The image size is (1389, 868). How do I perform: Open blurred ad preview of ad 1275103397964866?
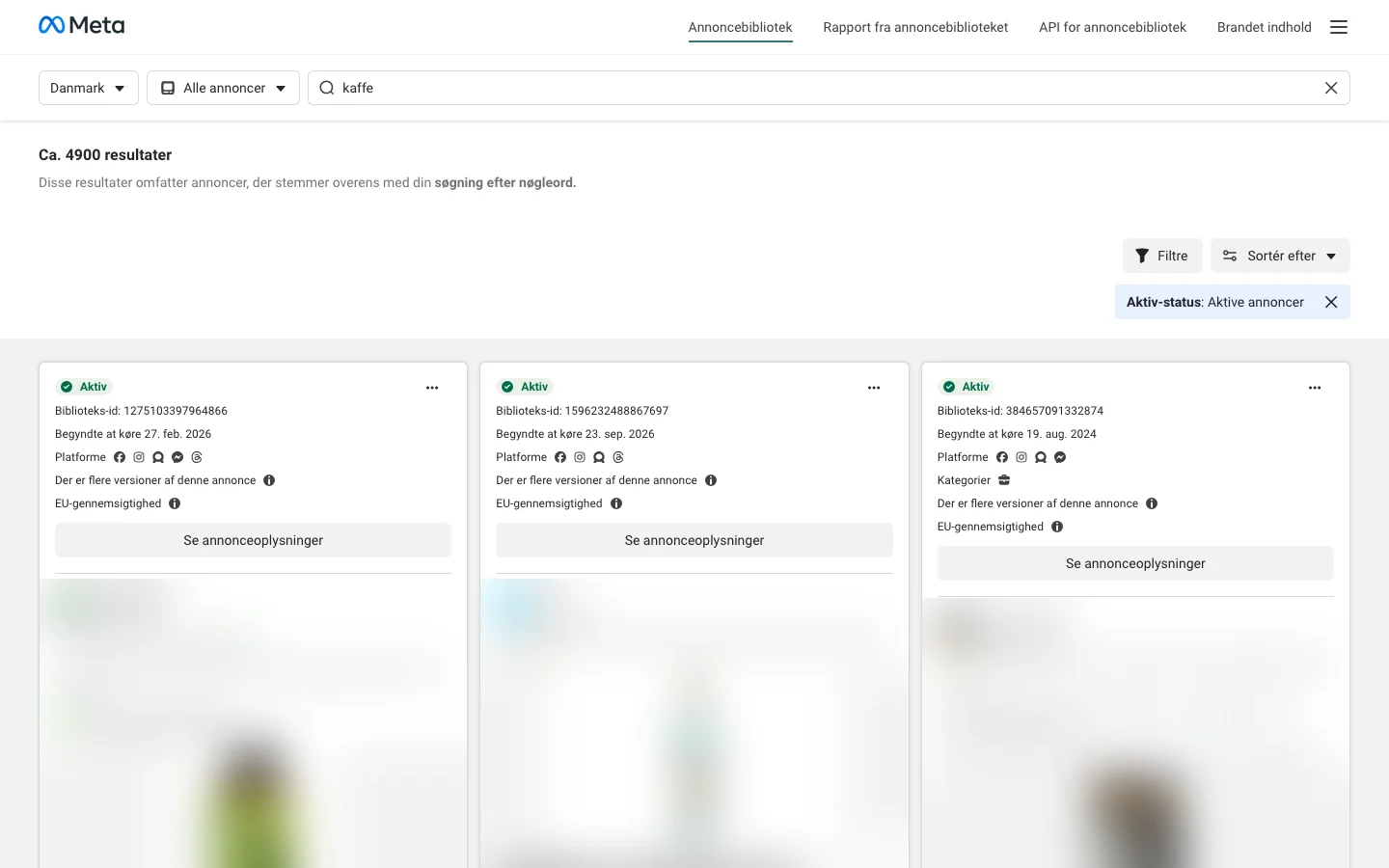pos(253,723)
